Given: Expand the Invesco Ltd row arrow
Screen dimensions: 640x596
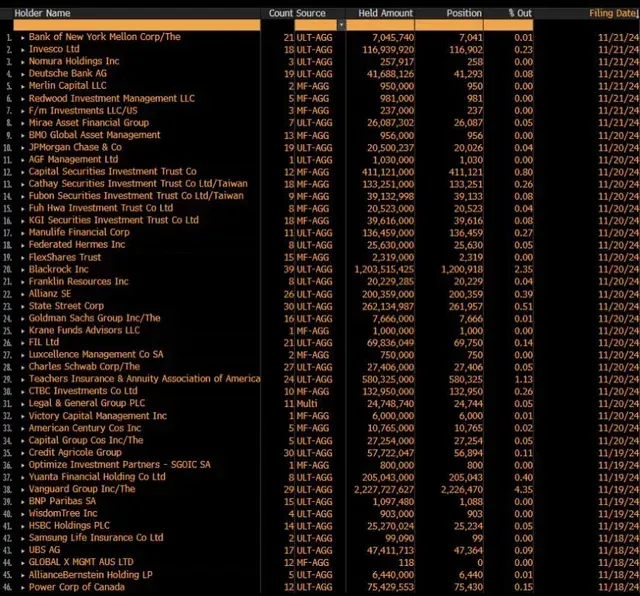Looking at the screenshot, I should click(x=23, y=50).
